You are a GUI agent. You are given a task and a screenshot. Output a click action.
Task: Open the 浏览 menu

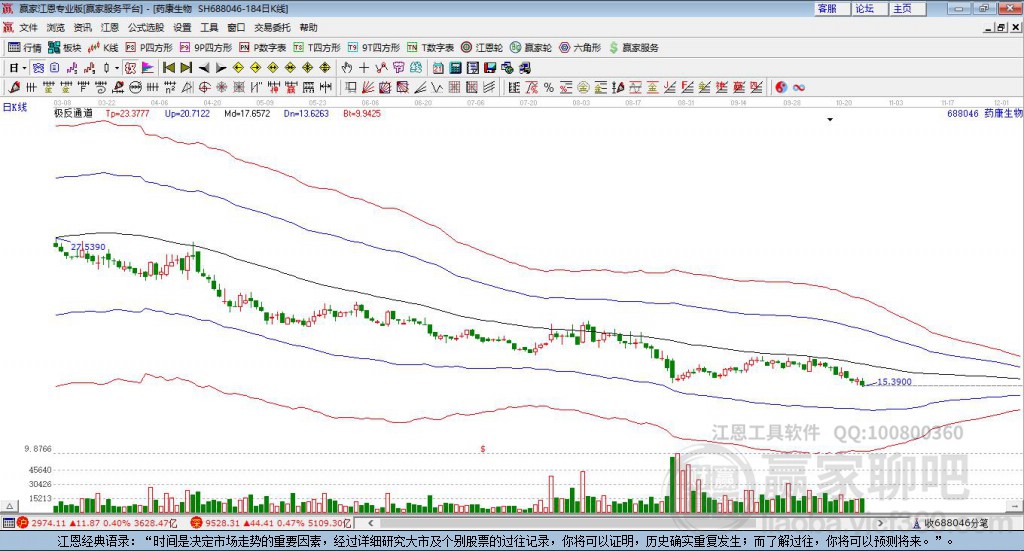pos(56,27)
